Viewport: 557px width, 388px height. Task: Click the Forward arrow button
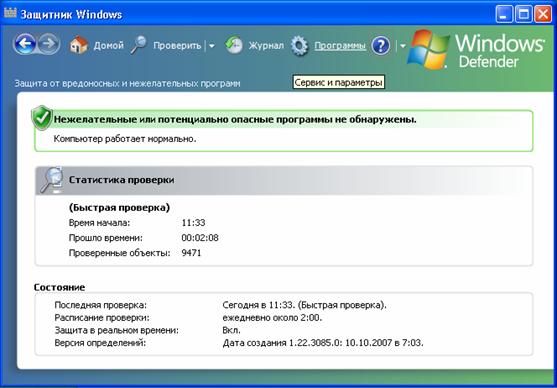(x=49, y=44)
